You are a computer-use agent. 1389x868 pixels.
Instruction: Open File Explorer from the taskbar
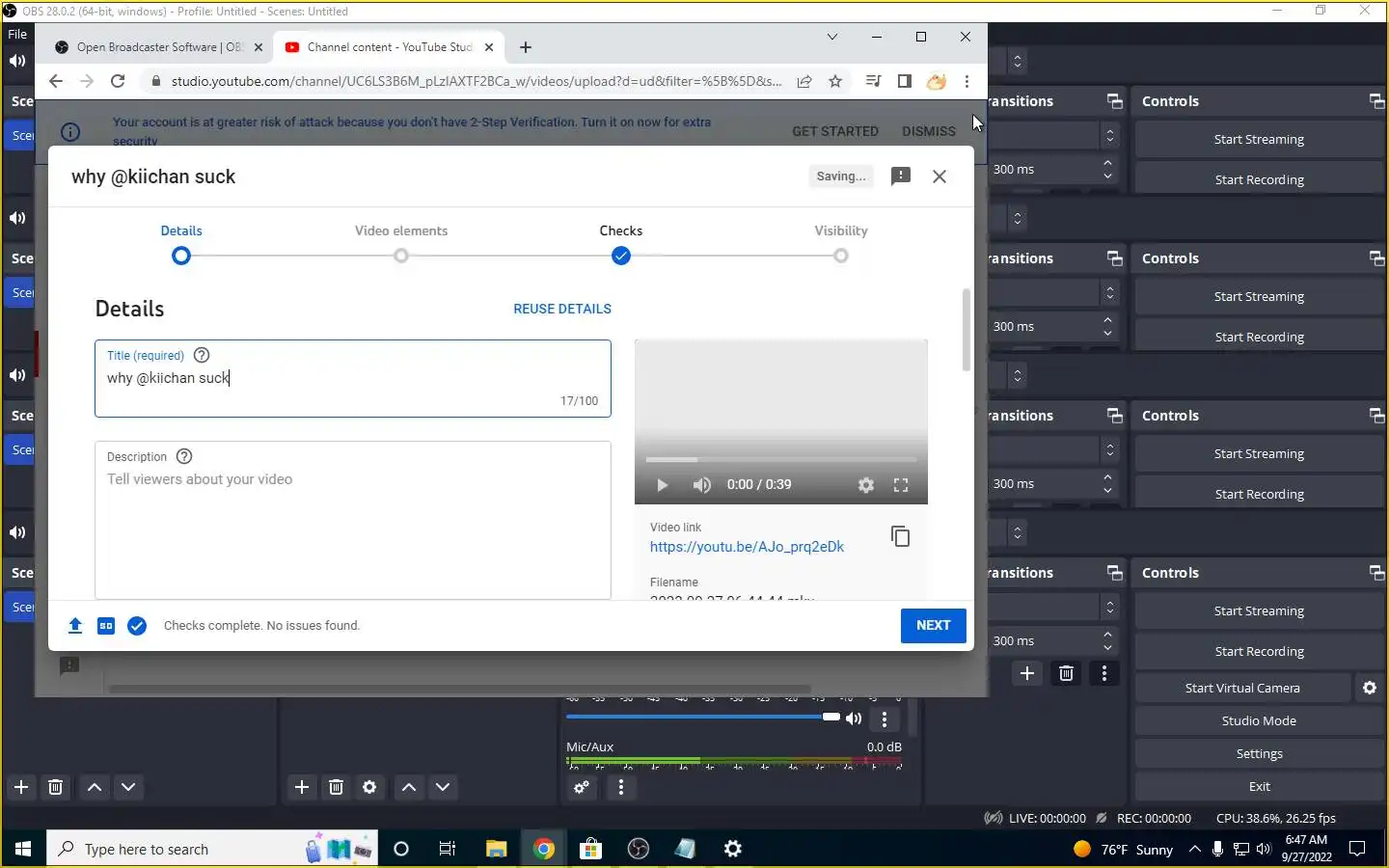click(x=496, y=849)
